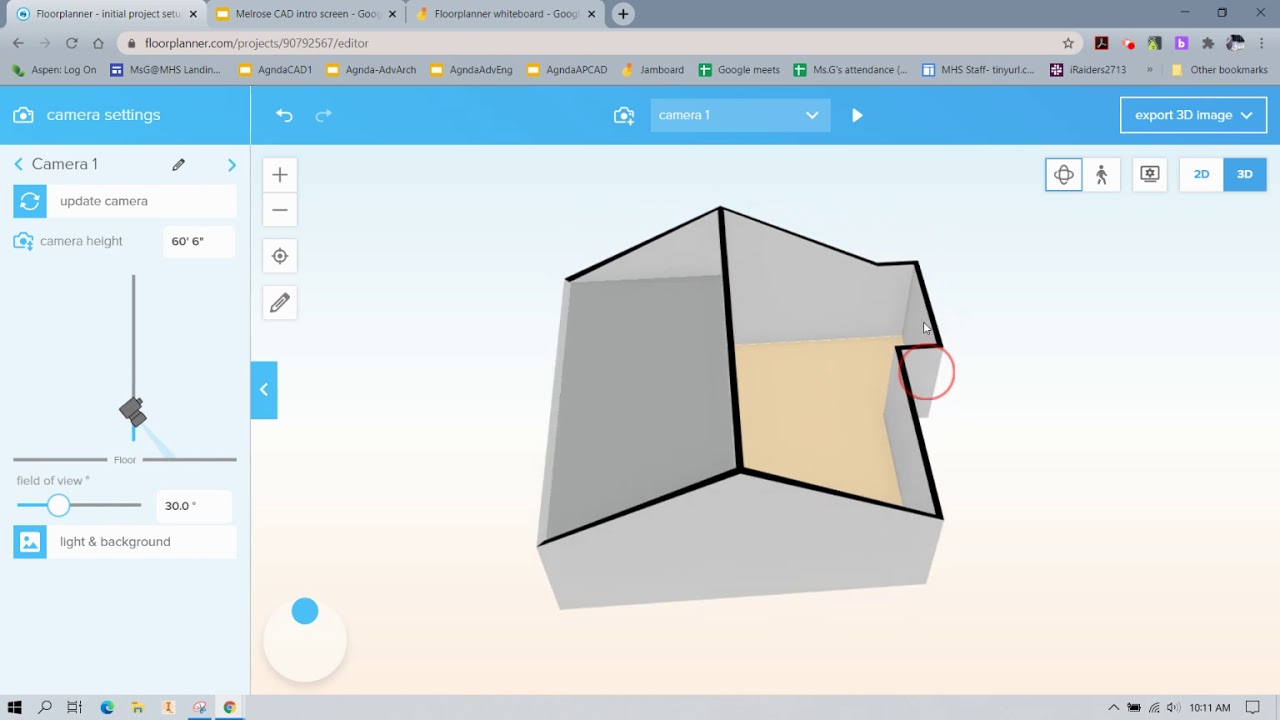Click the pencil to rename Camera 1

tap(178, 164)
